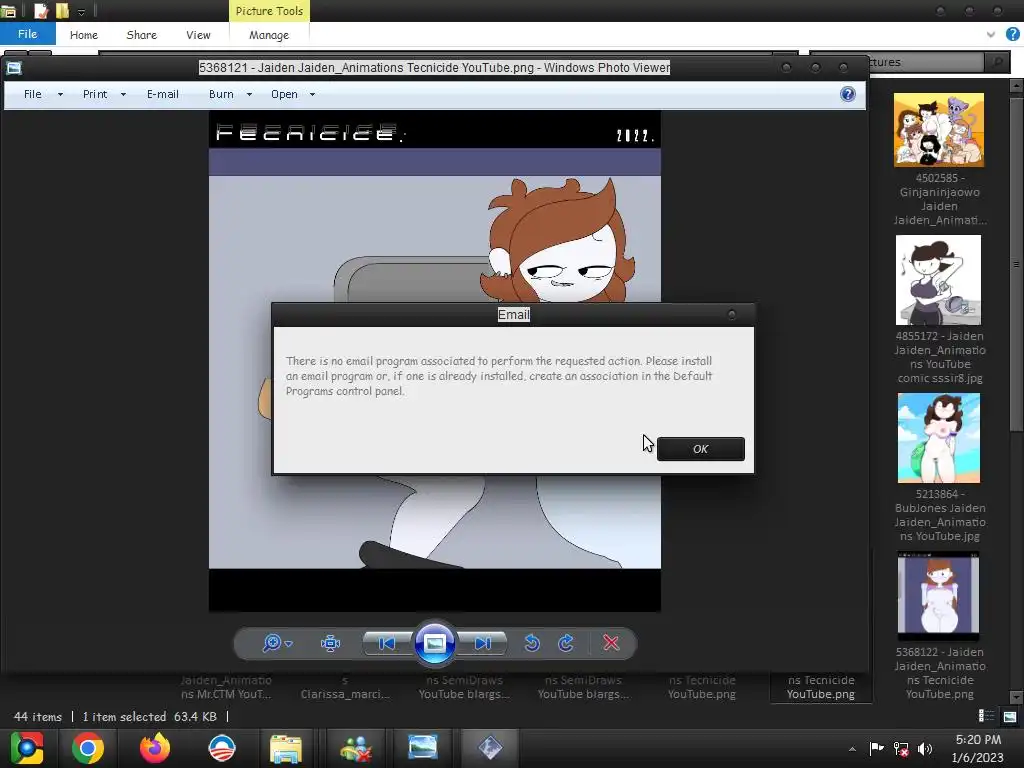Open the clock showing 5:20 PM

click(978, 748)
